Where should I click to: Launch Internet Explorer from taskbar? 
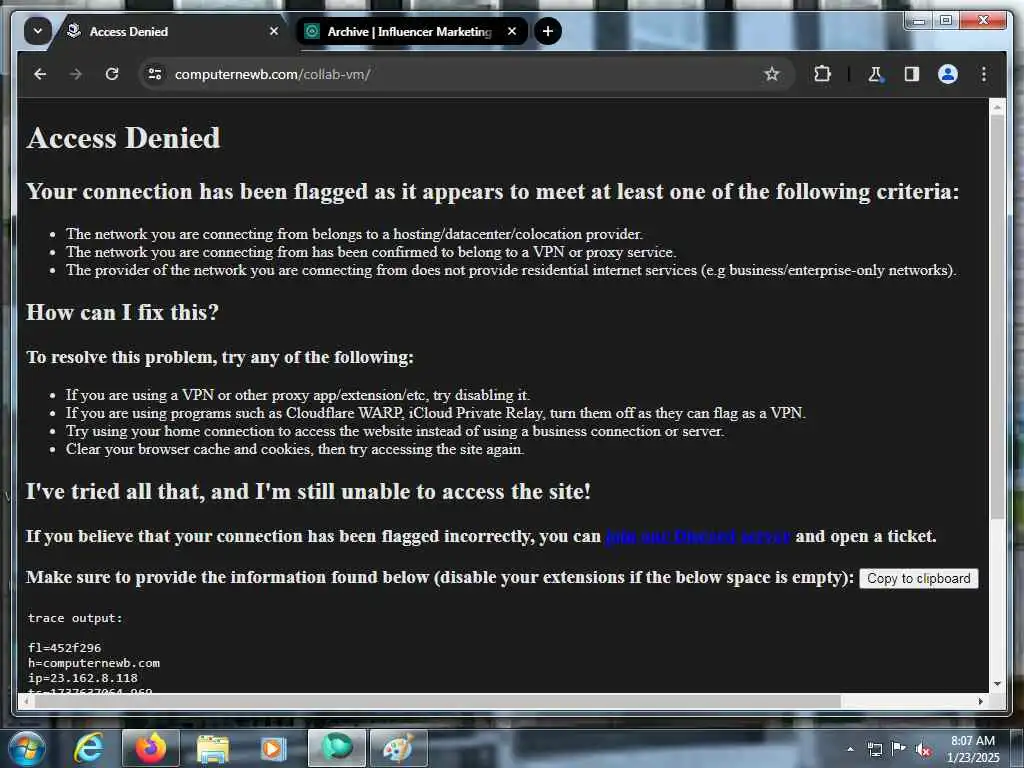(89, 748)
